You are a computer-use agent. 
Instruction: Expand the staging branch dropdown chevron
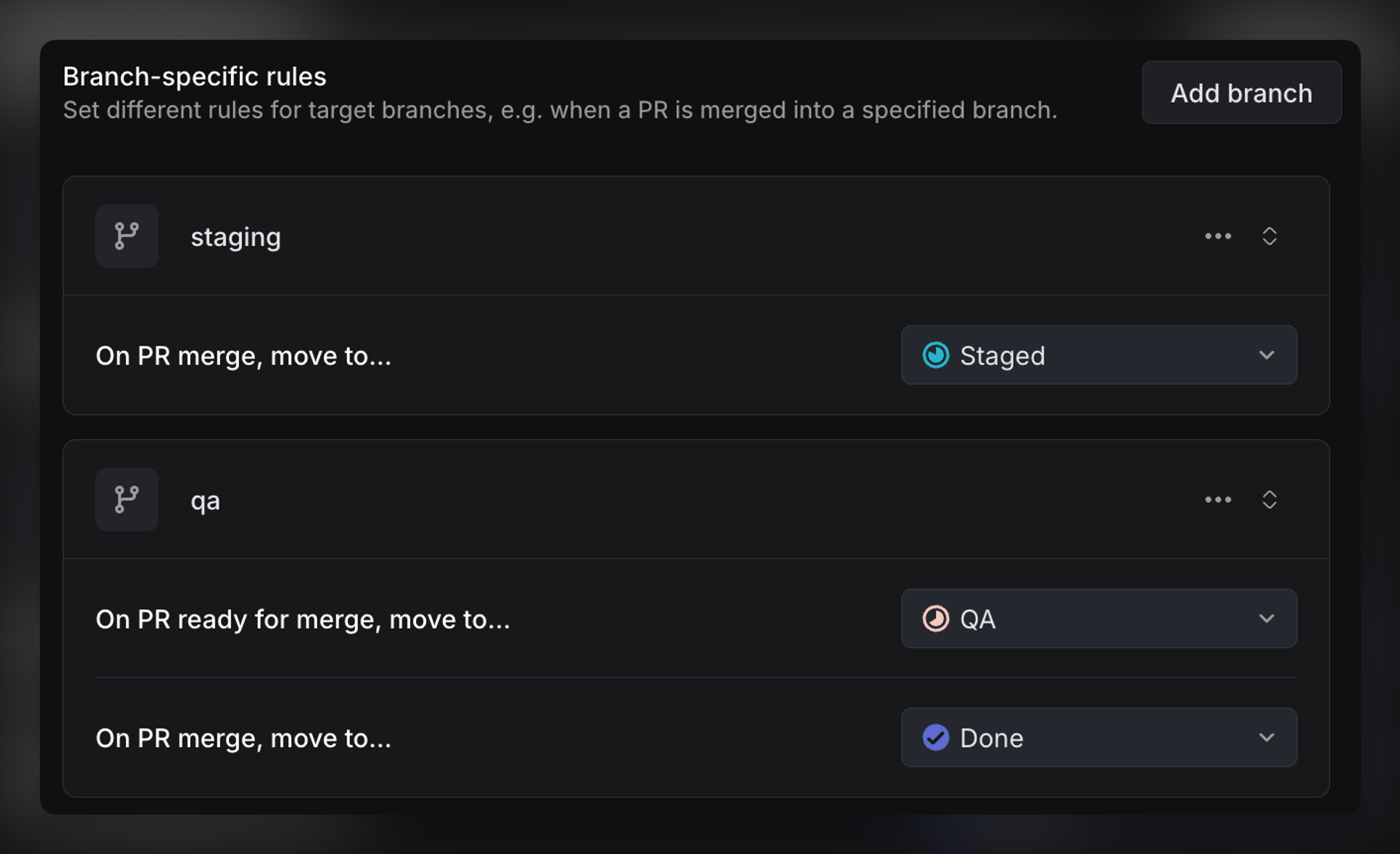click(x=1270, y=236)
